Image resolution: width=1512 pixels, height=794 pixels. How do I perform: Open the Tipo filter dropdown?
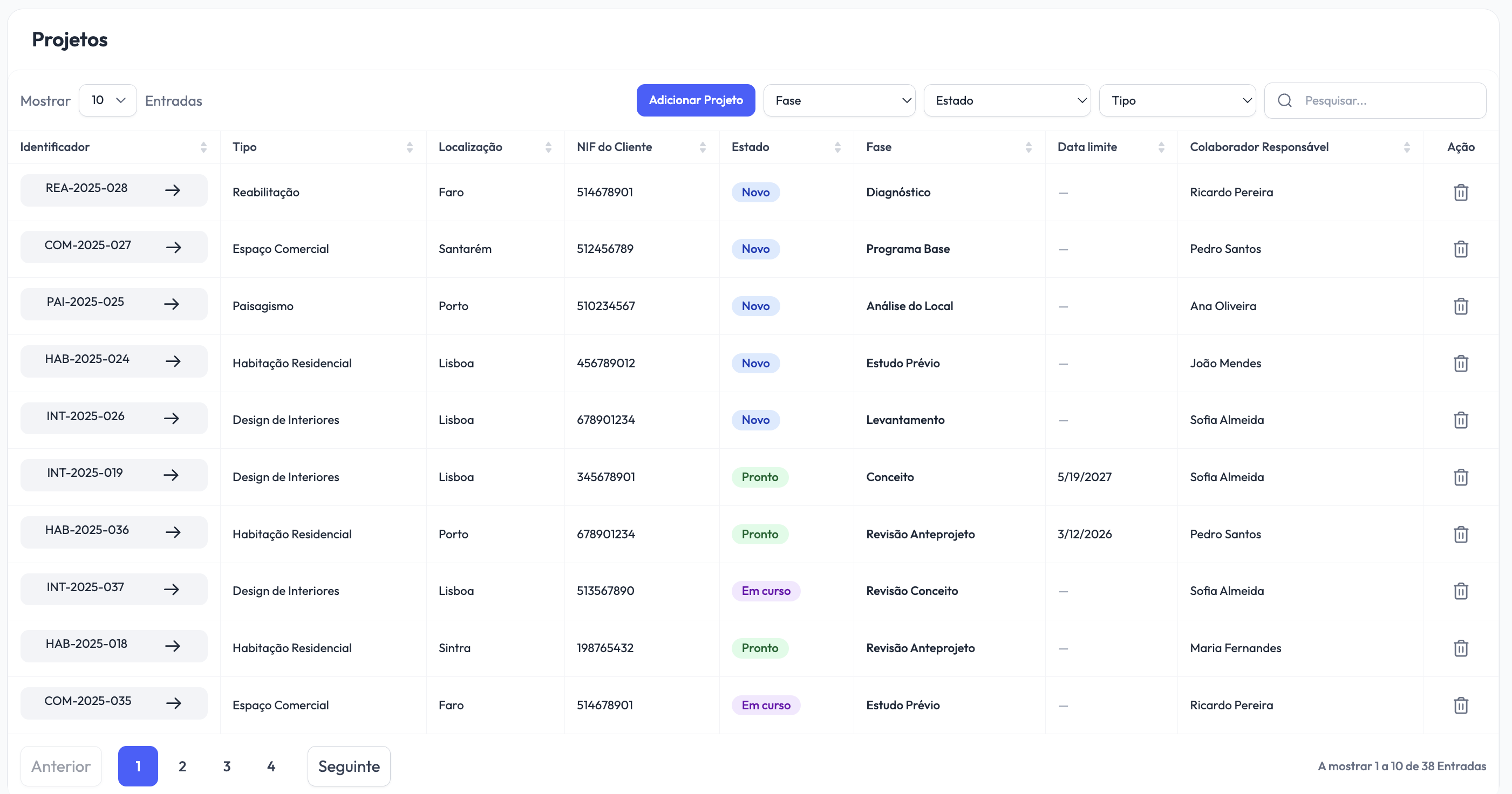tap(1177, 100)
